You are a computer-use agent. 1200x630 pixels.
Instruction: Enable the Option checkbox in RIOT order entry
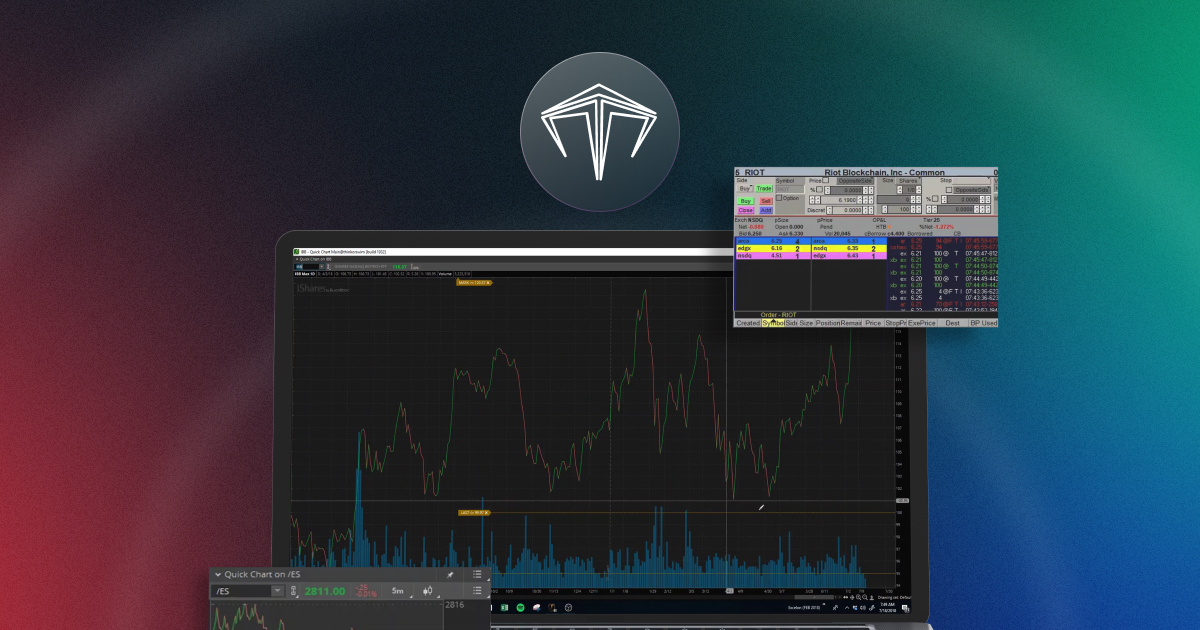tap(778, 198)
